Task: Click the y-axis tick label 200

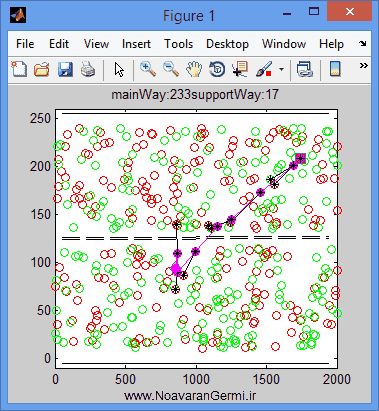Action: pyautogui.click(x=40, y=166)
